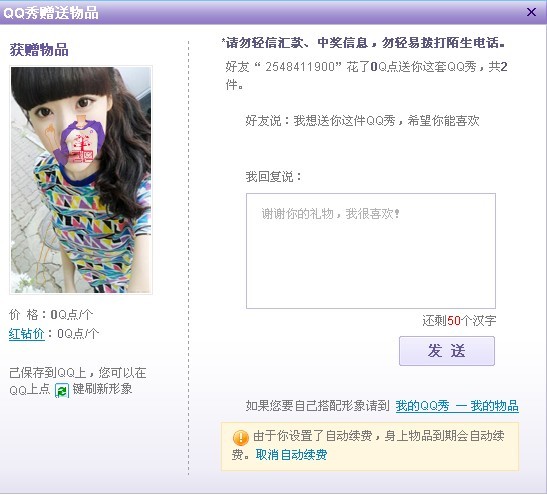Click the 价格：0Q点/个 text
This screenshot has width=547, height=495.
click(51, 315)
